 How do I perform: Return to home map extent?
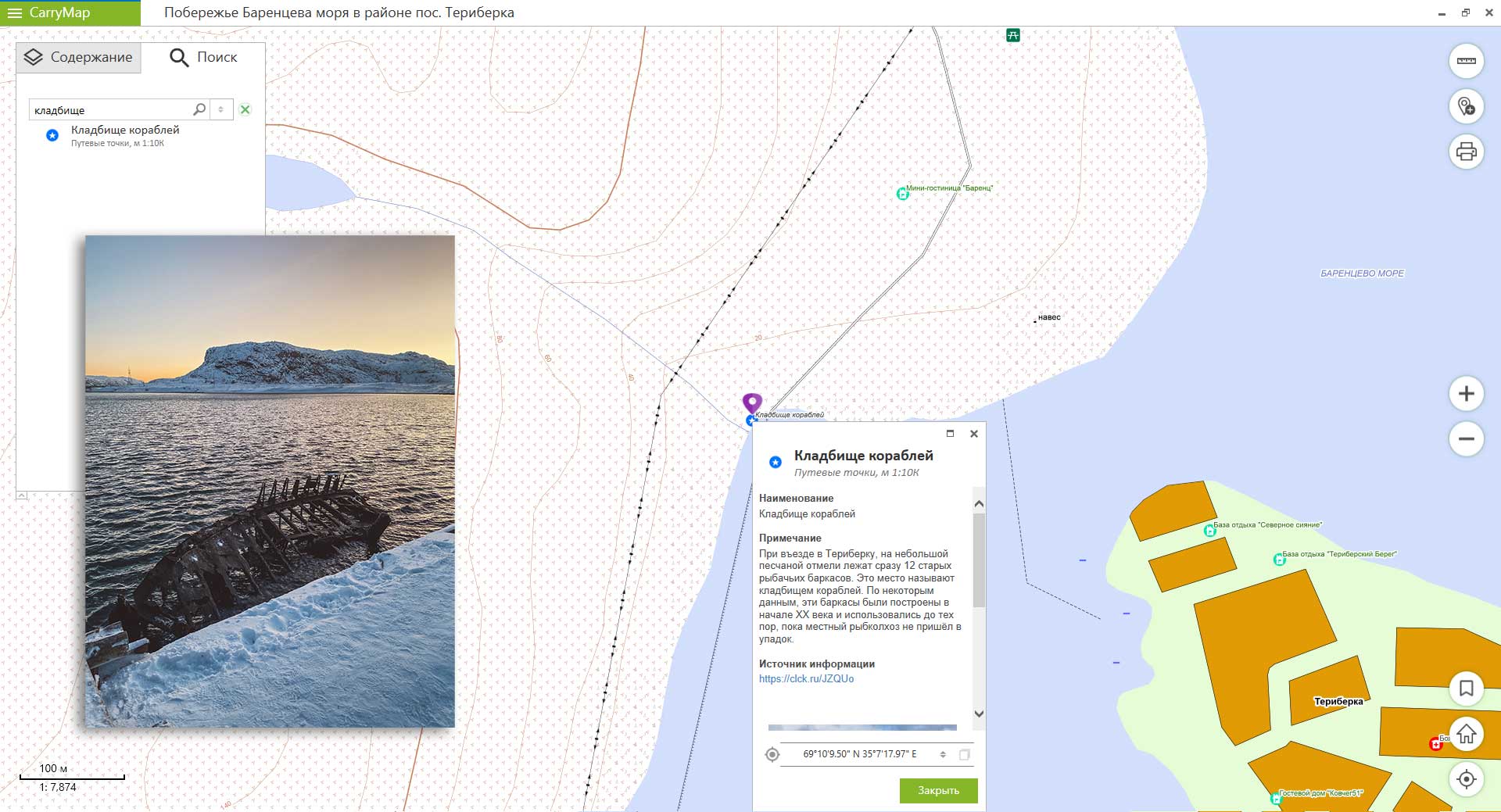point(1466,734)
